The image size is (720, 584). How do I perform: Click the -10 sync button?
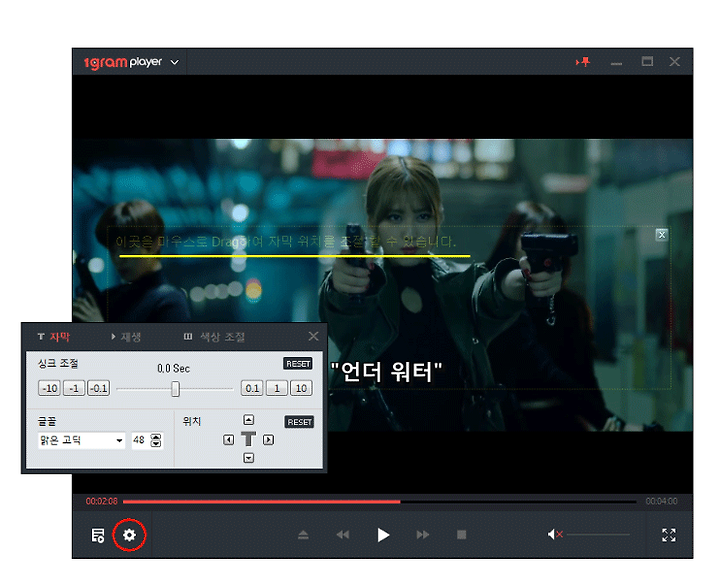point(50,388)
